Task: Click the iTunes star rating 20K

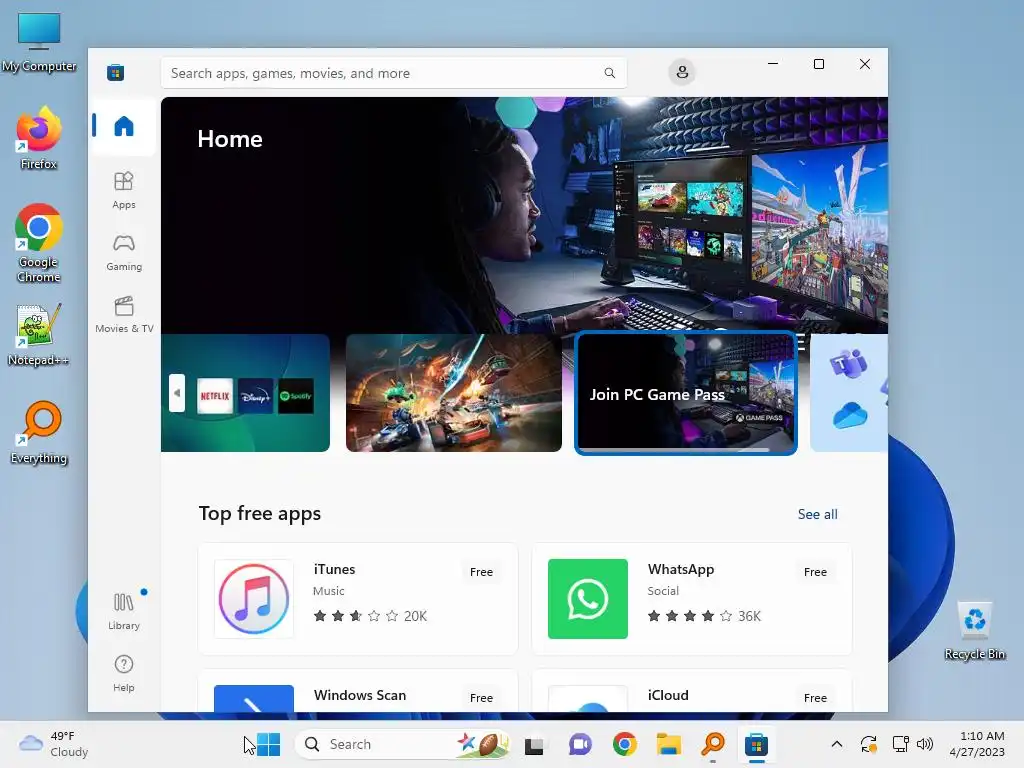Action: [370, 616]
